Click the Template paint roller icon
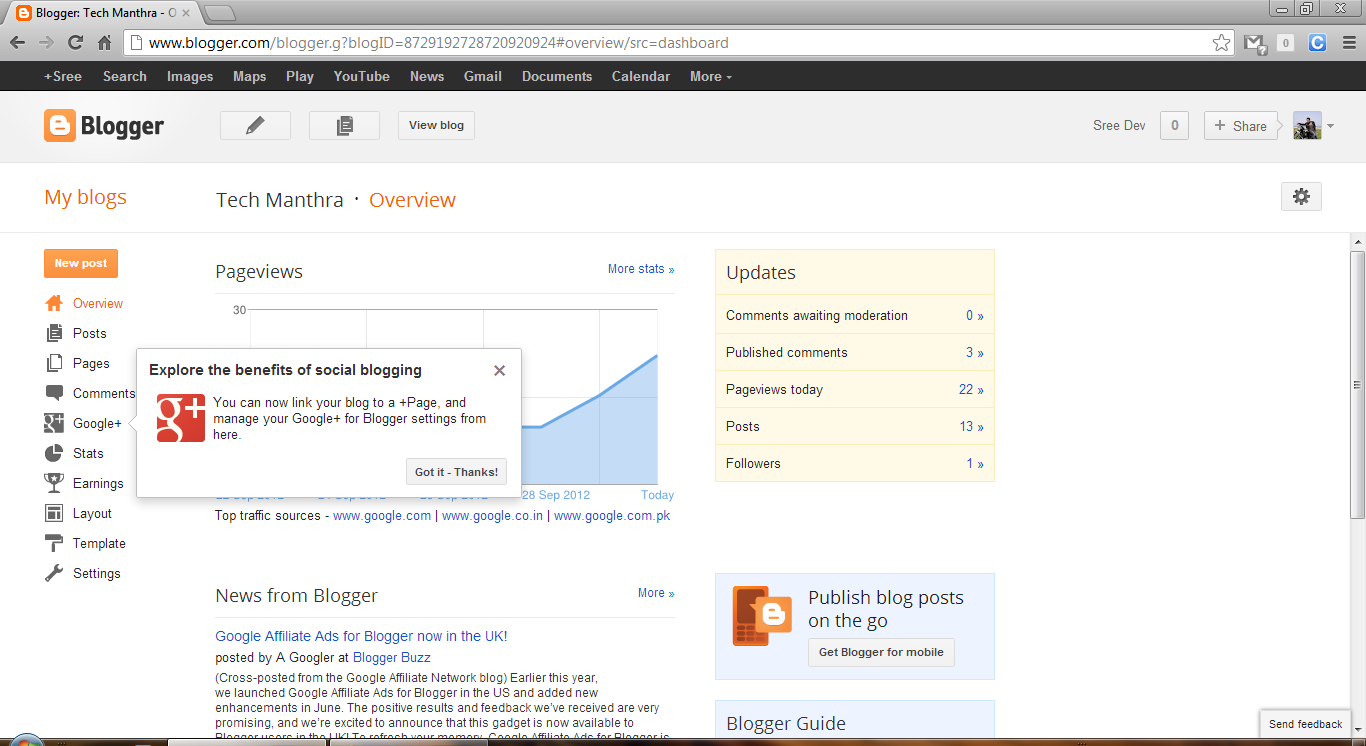 coord(54,543)
